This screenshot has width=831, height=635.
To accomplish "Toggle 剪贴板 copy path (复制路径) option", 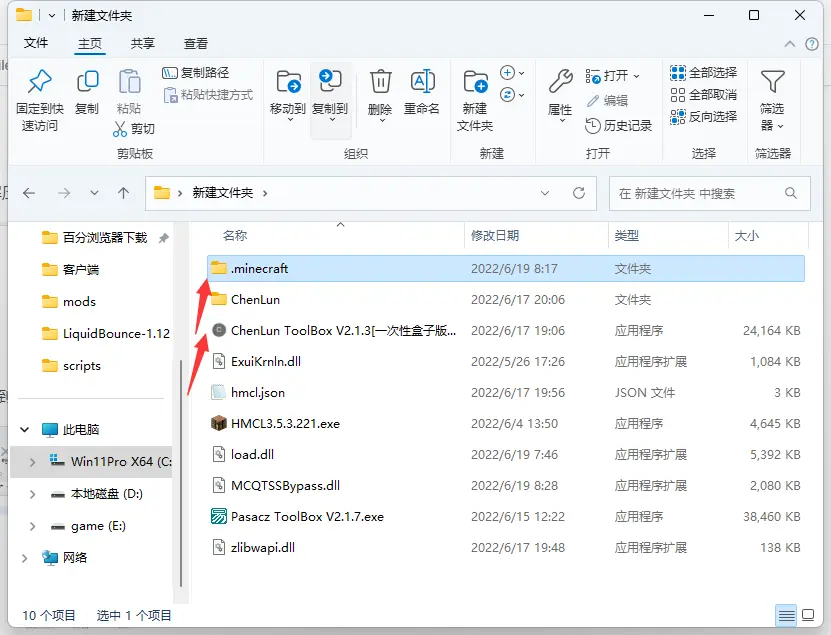I will coord(197,73).
